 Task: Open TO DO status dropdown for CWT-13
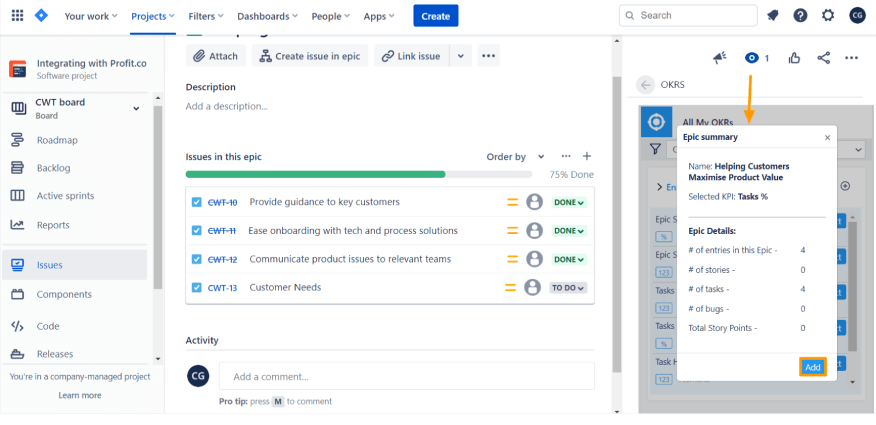pyautogui.click(x=568, y=288)
